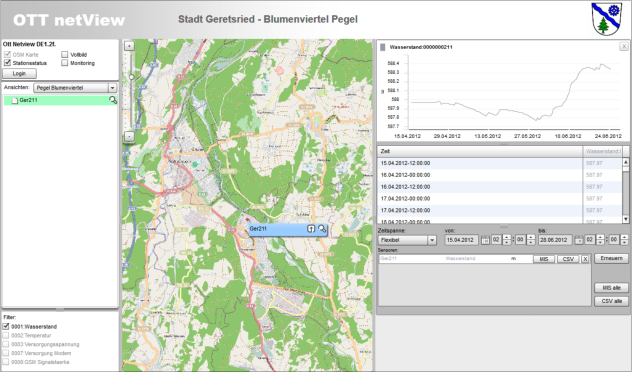The width and height of the screenshot is (632, 372).
Task: Increase the 'von' hour with the up stepper
Action: 507,237
